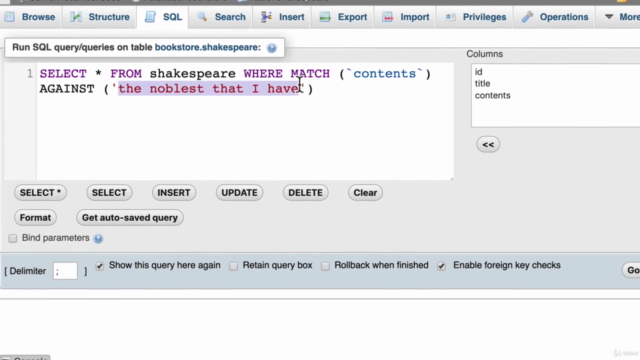The height and width of the screenshot is (360, 640).
Task: Click the Delimiter input field
Action: [x=65, y=271]
